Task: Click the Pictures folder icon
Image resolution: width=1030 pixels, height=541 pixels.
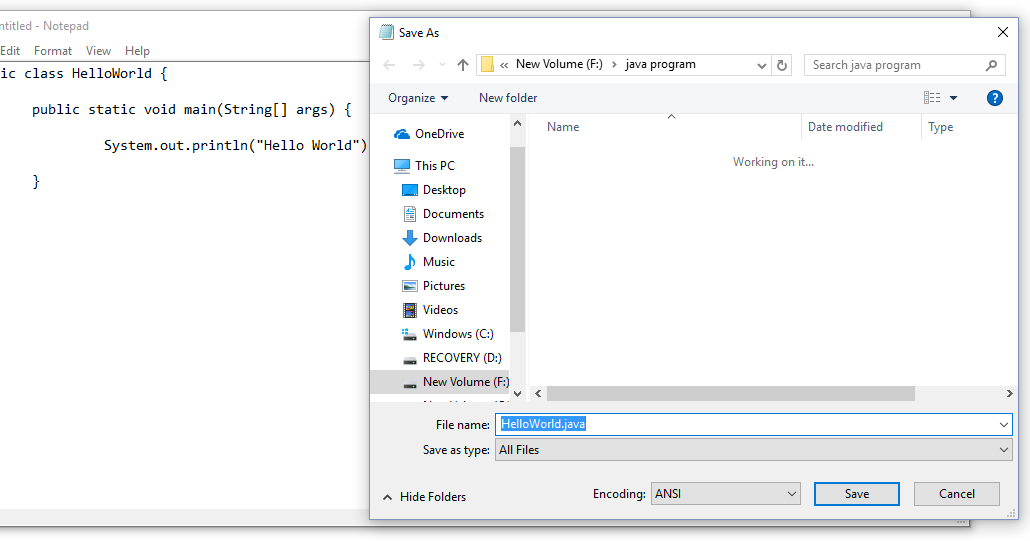Action: click(x=409, y=286)
